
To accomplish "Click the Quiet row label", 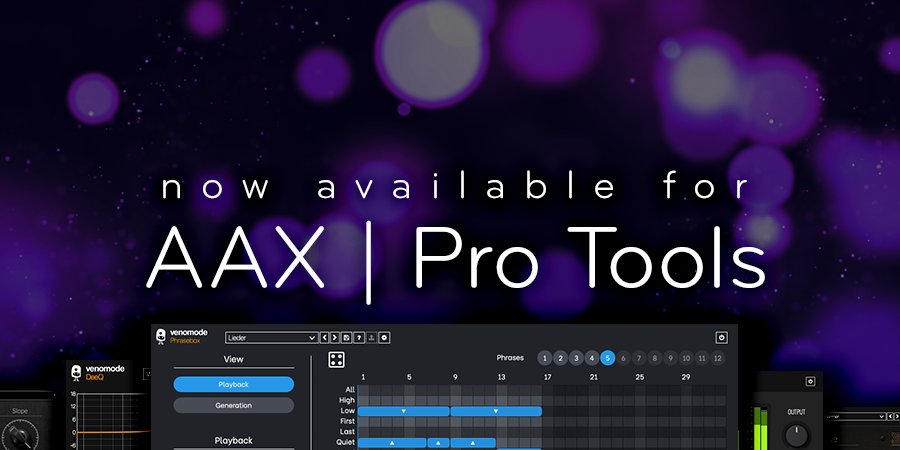I will (347, 442).
